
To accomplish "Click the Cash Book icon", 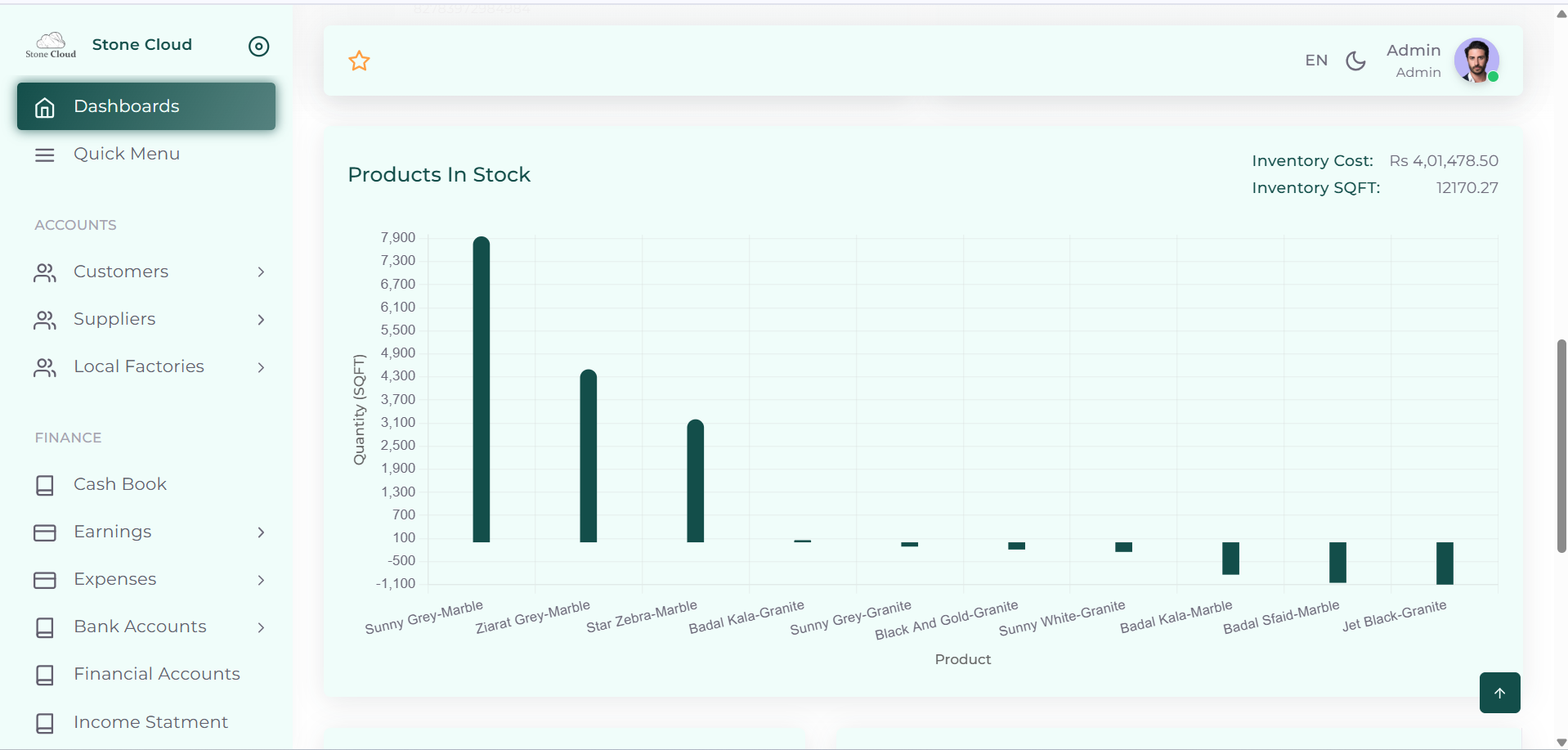I will pyautogui.click(x=45, y=485).
